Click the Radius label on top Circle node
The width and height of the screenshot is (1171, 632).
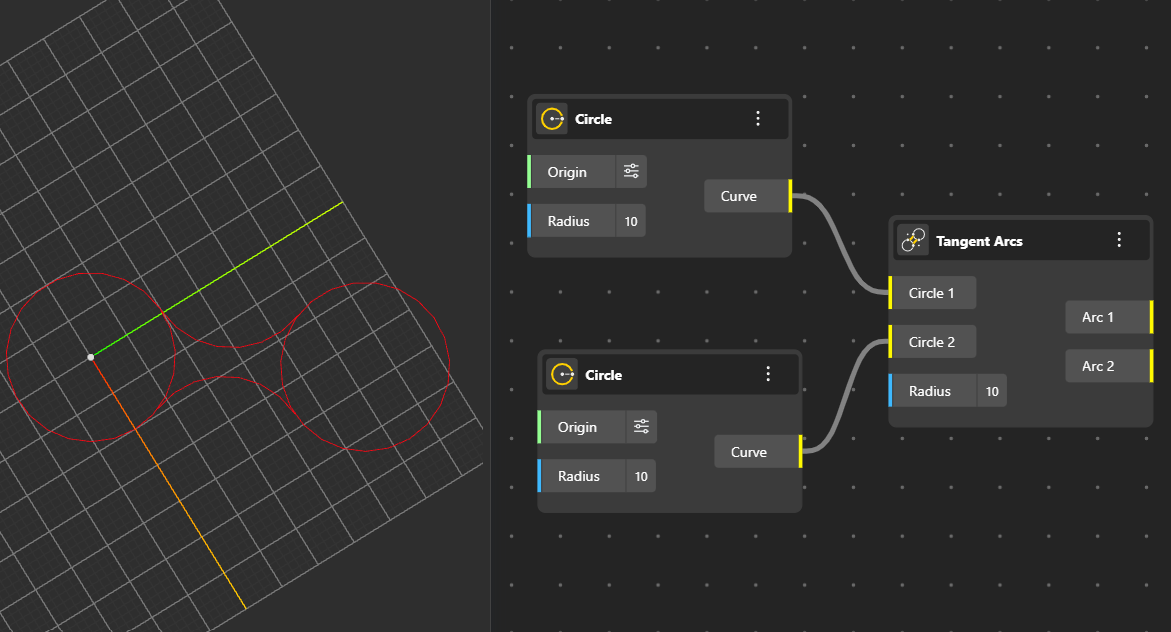click(x=568, y=221)
